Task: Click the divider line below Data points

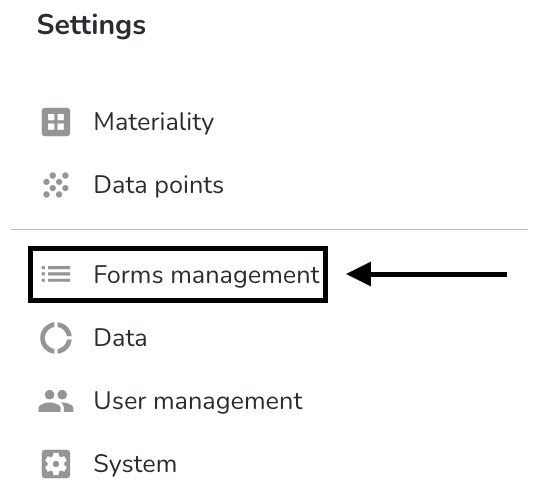Action: click(269, 229)
